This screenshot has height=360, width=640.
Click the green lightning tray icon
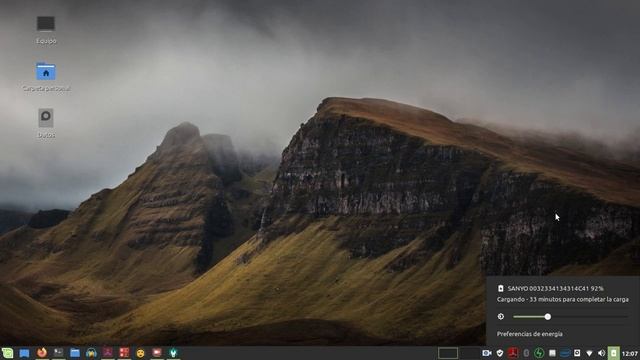click(x=539, y=353)
